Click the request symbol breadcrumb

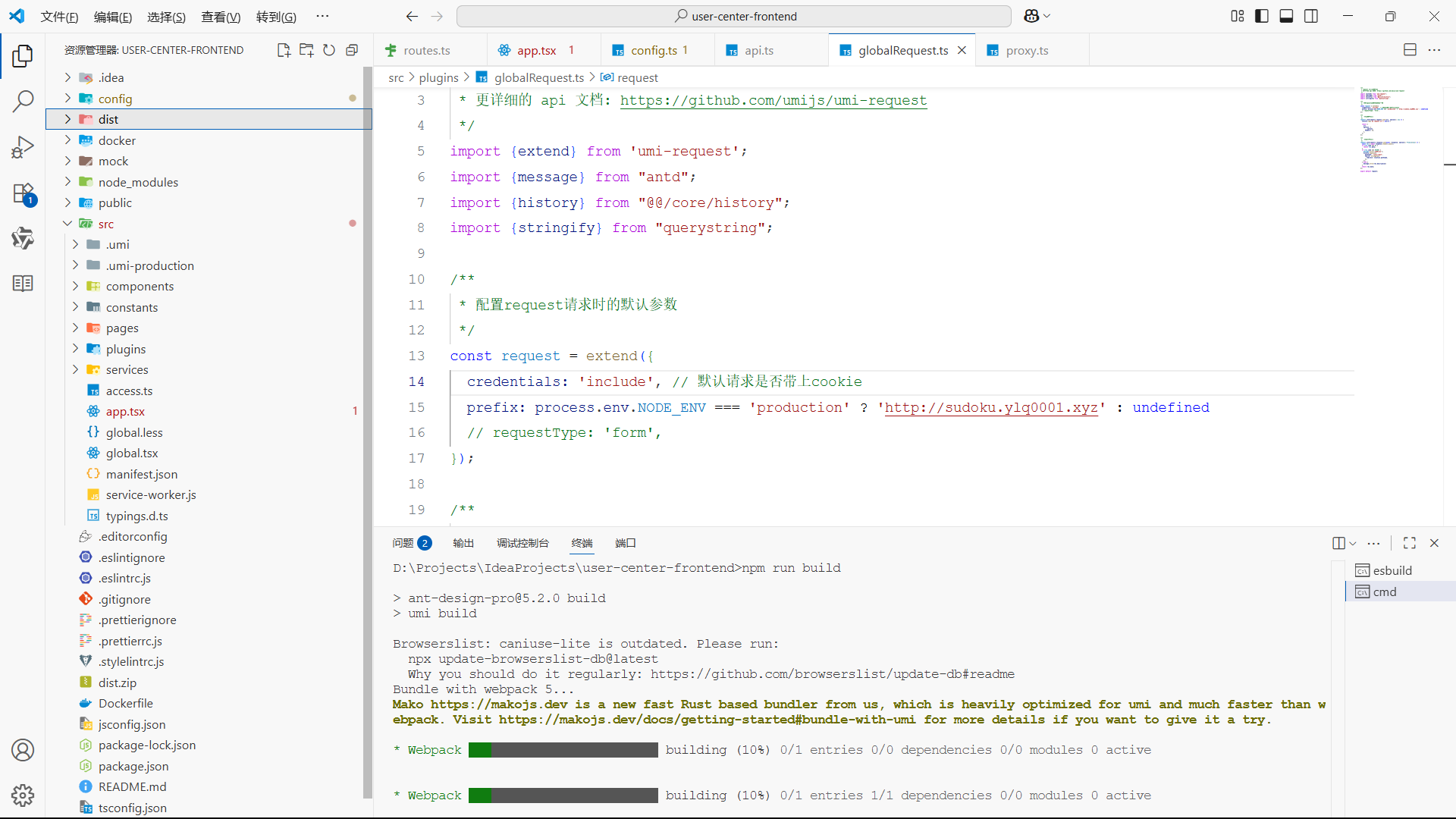tap(637, 77)
